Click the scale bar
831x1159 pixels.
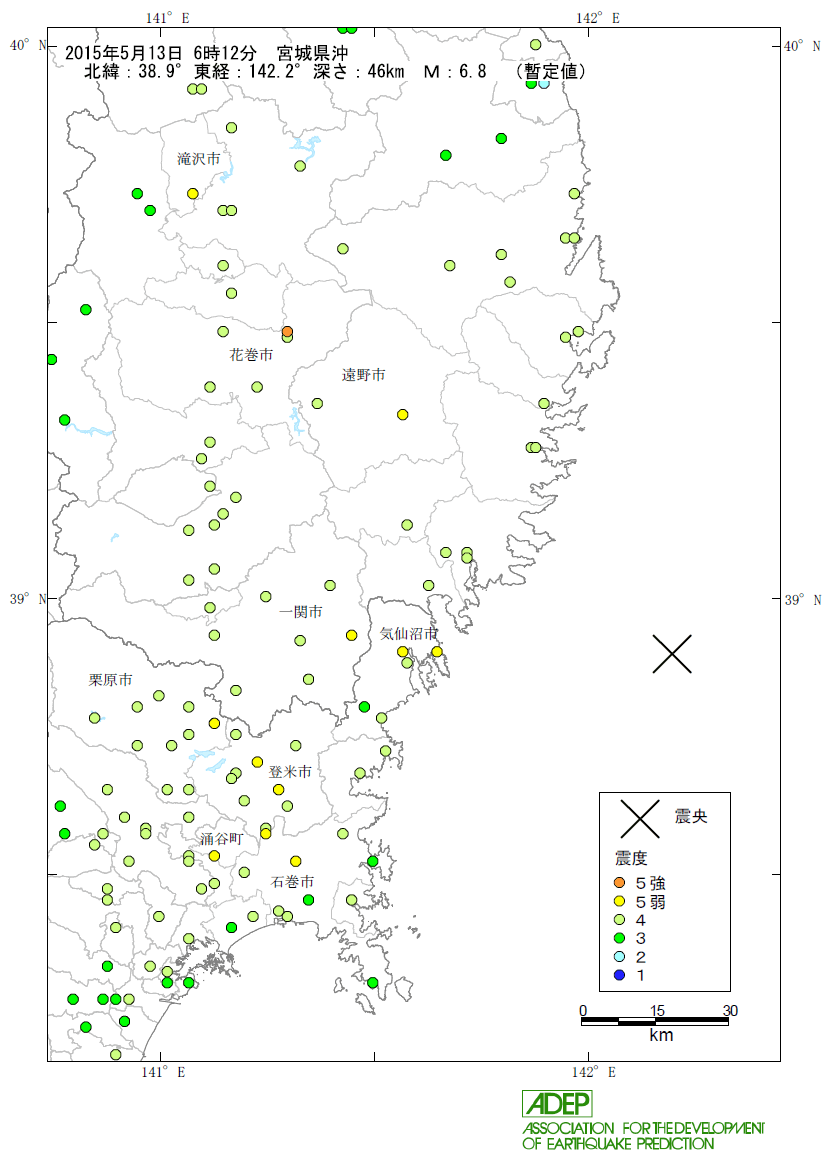tap(655, 1021)
